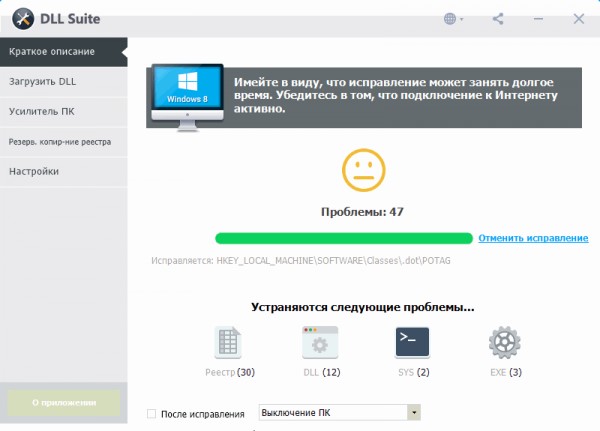Click the DLL Suite wrench logo icon
The height and width of the screenshot is (431, 600).
coord(23,19)
